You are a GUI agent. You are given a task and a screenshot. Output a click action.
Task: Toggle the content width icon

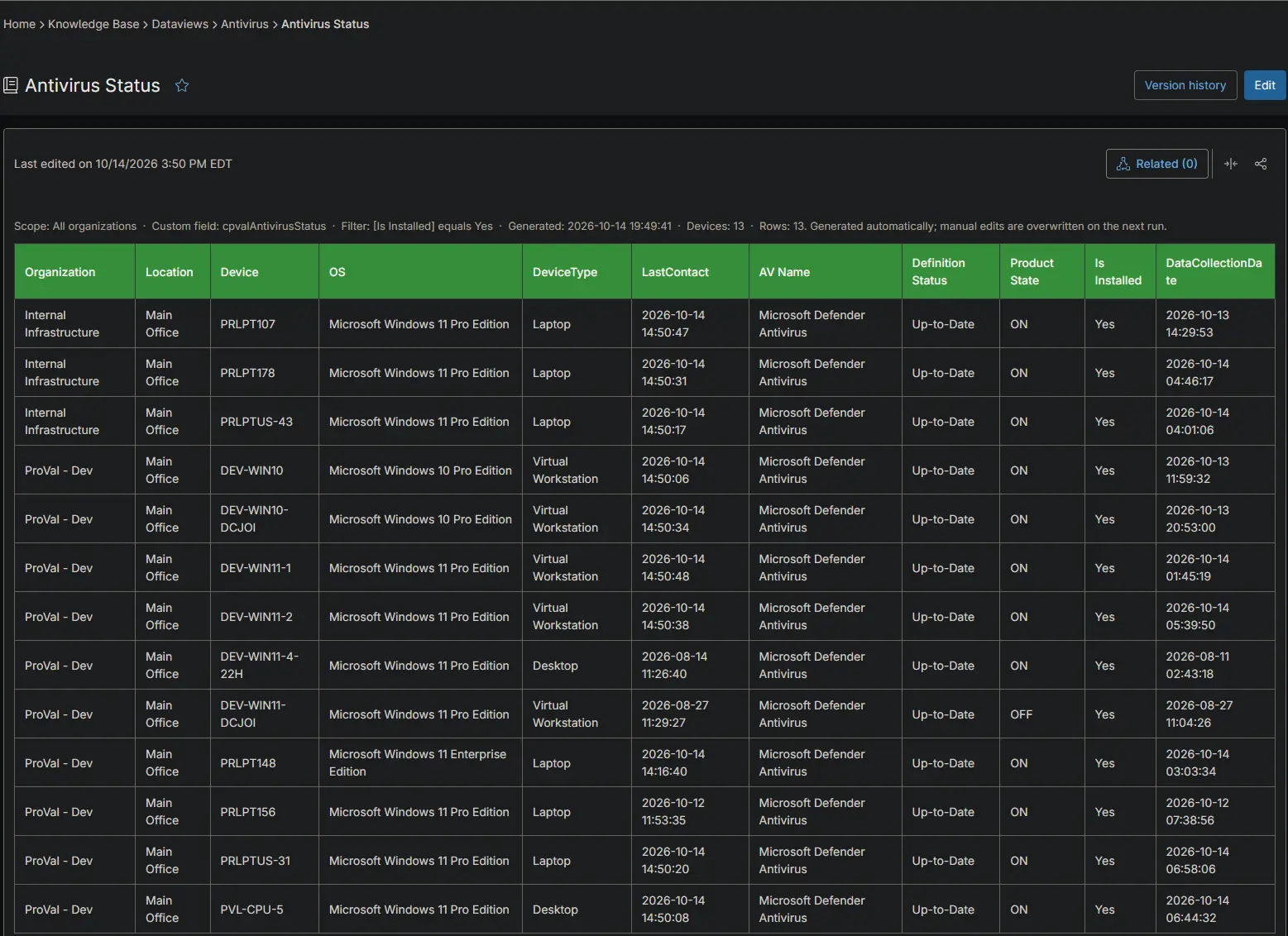tap(1231, 164)
